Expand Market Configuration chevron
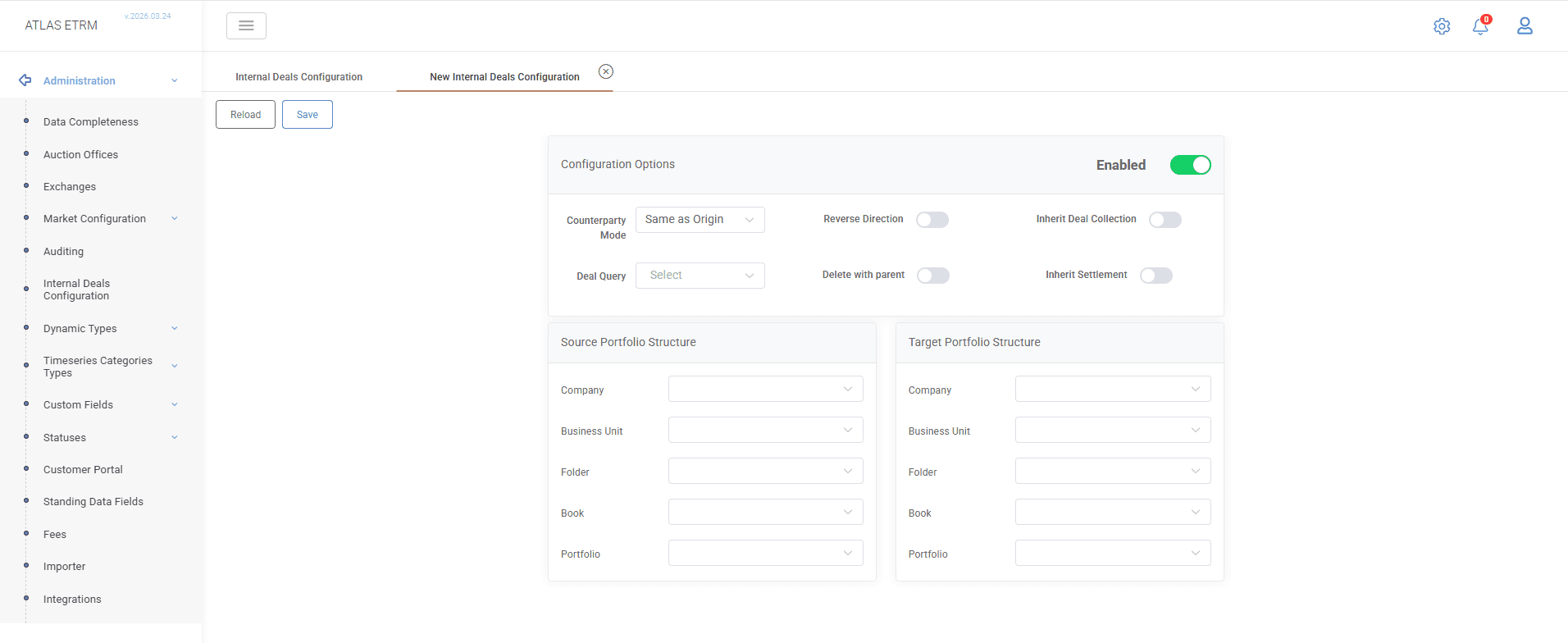This screenshot has width=1568, height=643. tap(175, 218)
